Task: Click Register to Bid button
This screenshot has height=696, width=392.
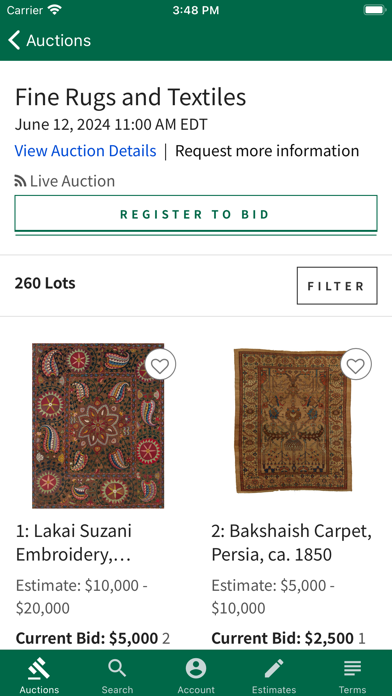Action: (196, 214)
